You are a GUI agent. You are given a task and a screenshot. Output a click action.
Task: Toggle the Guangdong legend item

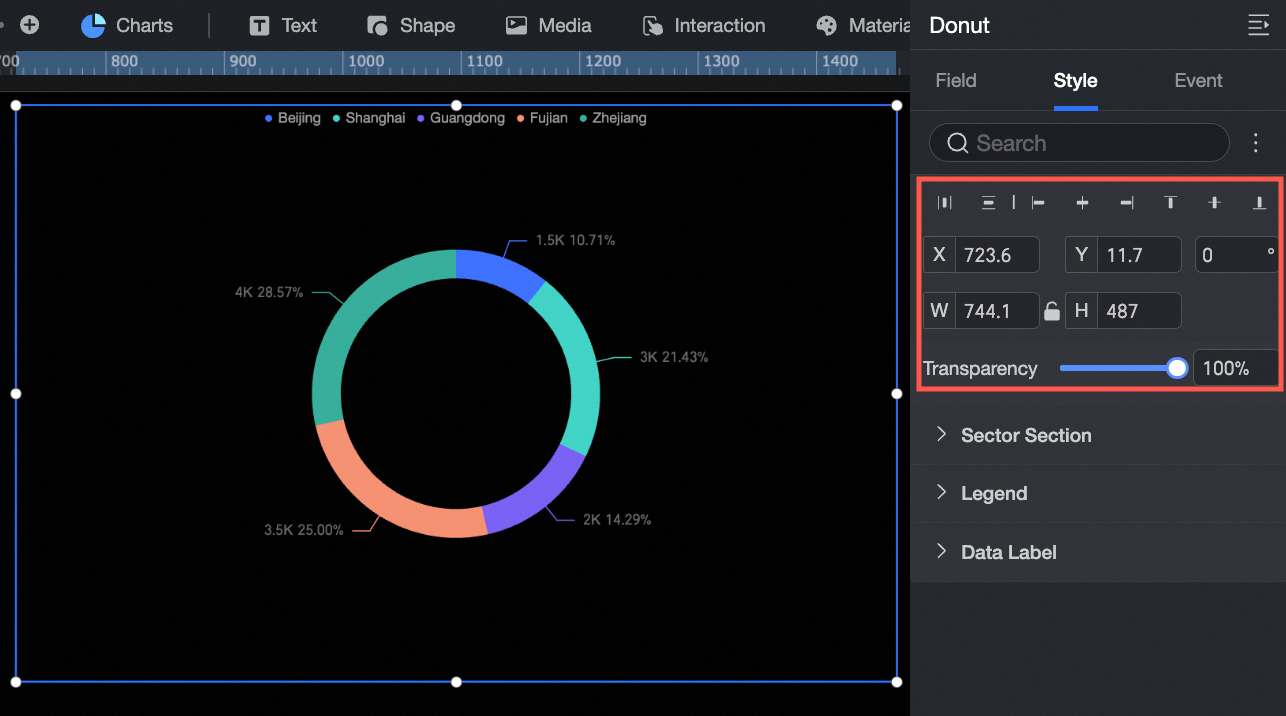point(461,118)
